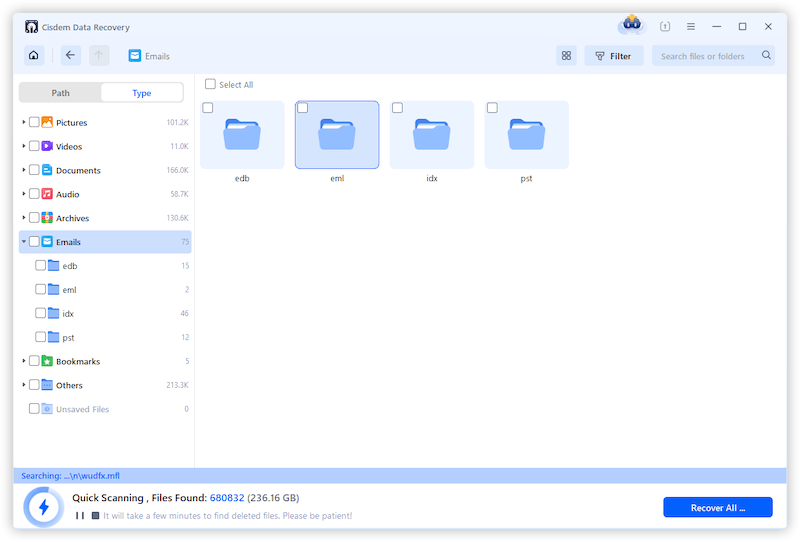
Task: Check the Select All checkbox
Action: click(210, 84)
